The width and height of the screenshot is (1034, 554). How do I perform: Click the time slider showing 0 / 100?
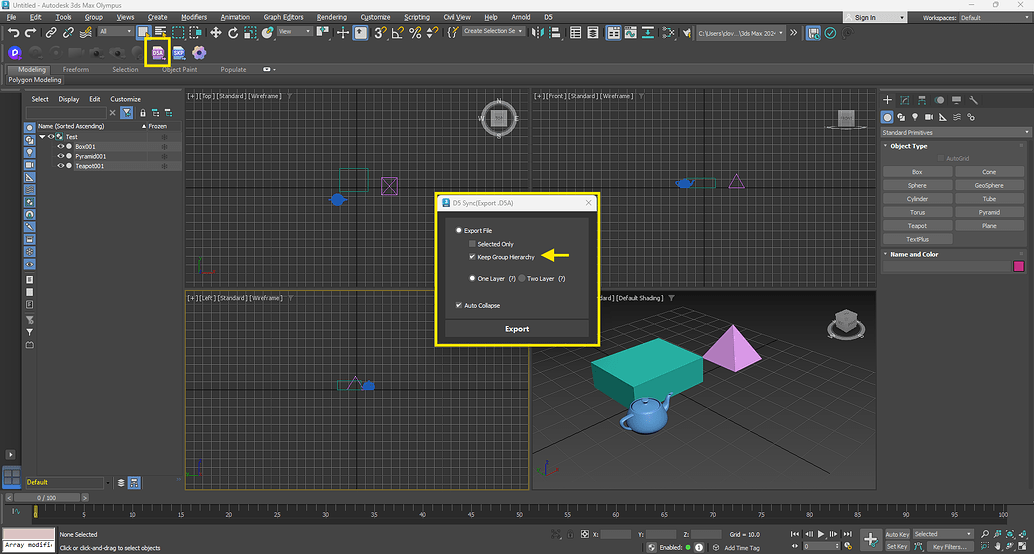click(x=46, y=497)
